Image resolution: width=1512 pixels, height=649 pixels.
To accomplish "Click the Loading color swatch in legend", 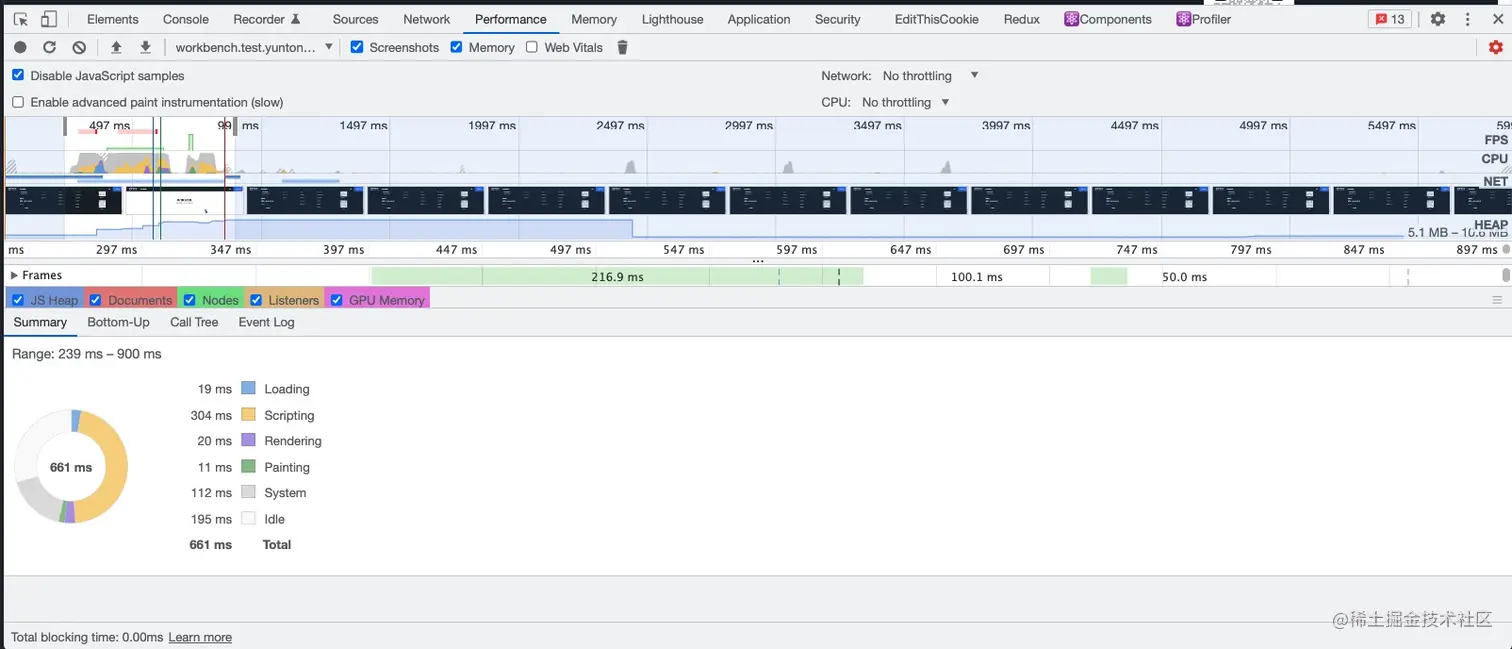I will [x=248, y=389].
